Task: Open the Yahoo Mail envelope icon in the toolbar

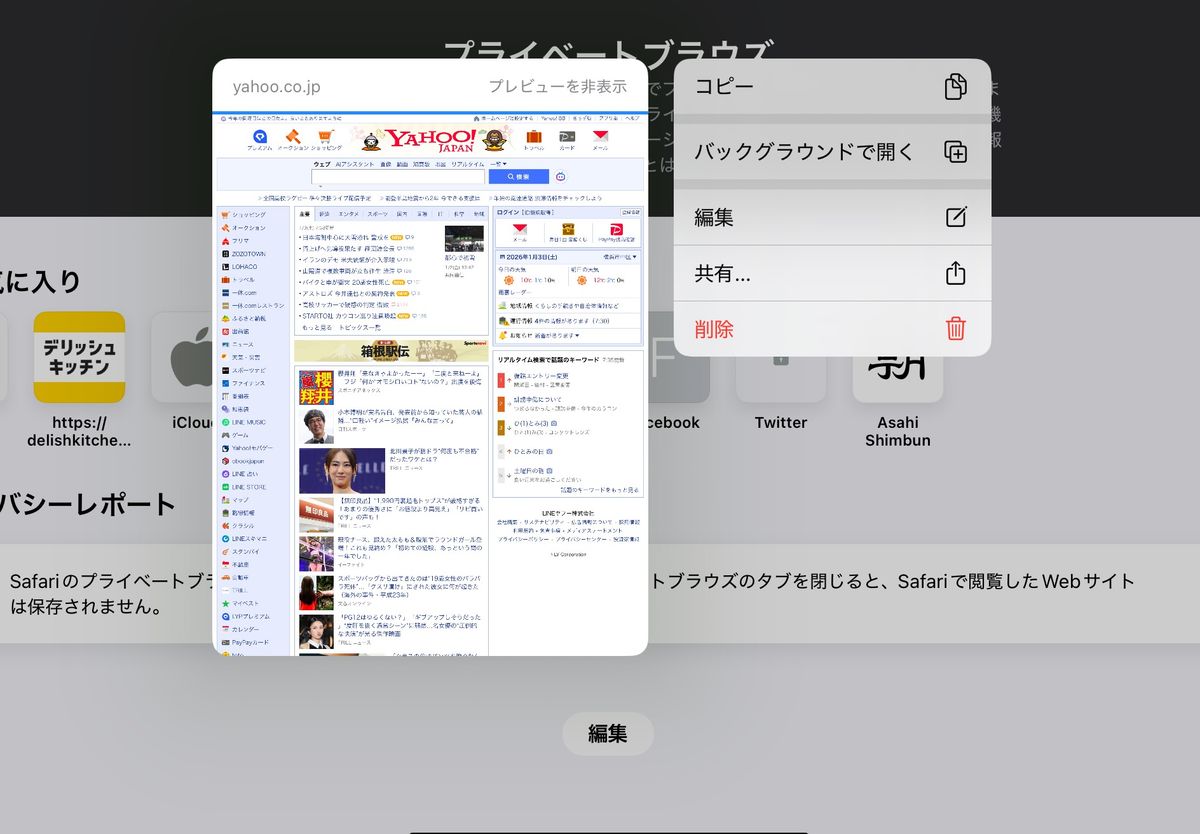Action: coord(601,136)
